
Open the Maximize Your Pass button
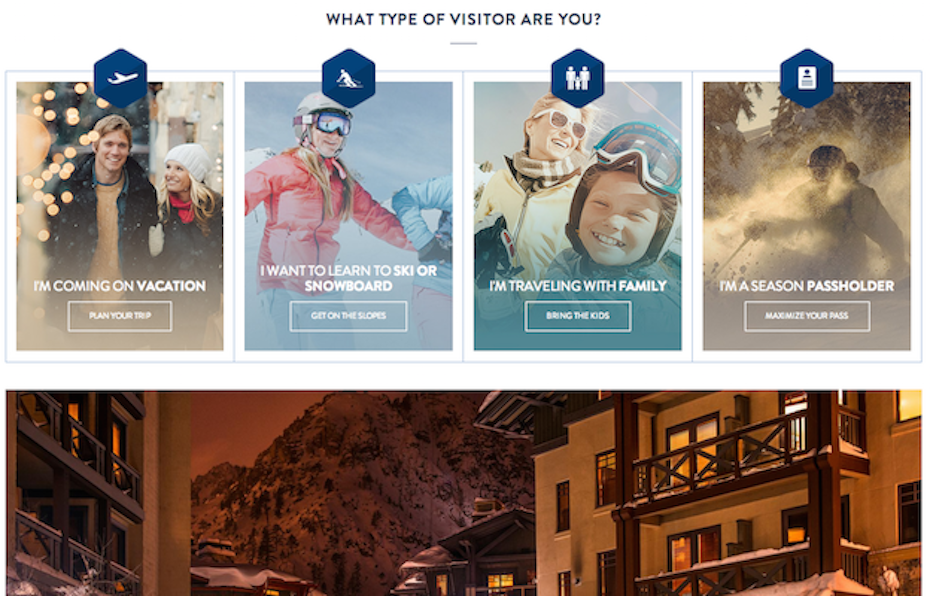tap(807, 316)
